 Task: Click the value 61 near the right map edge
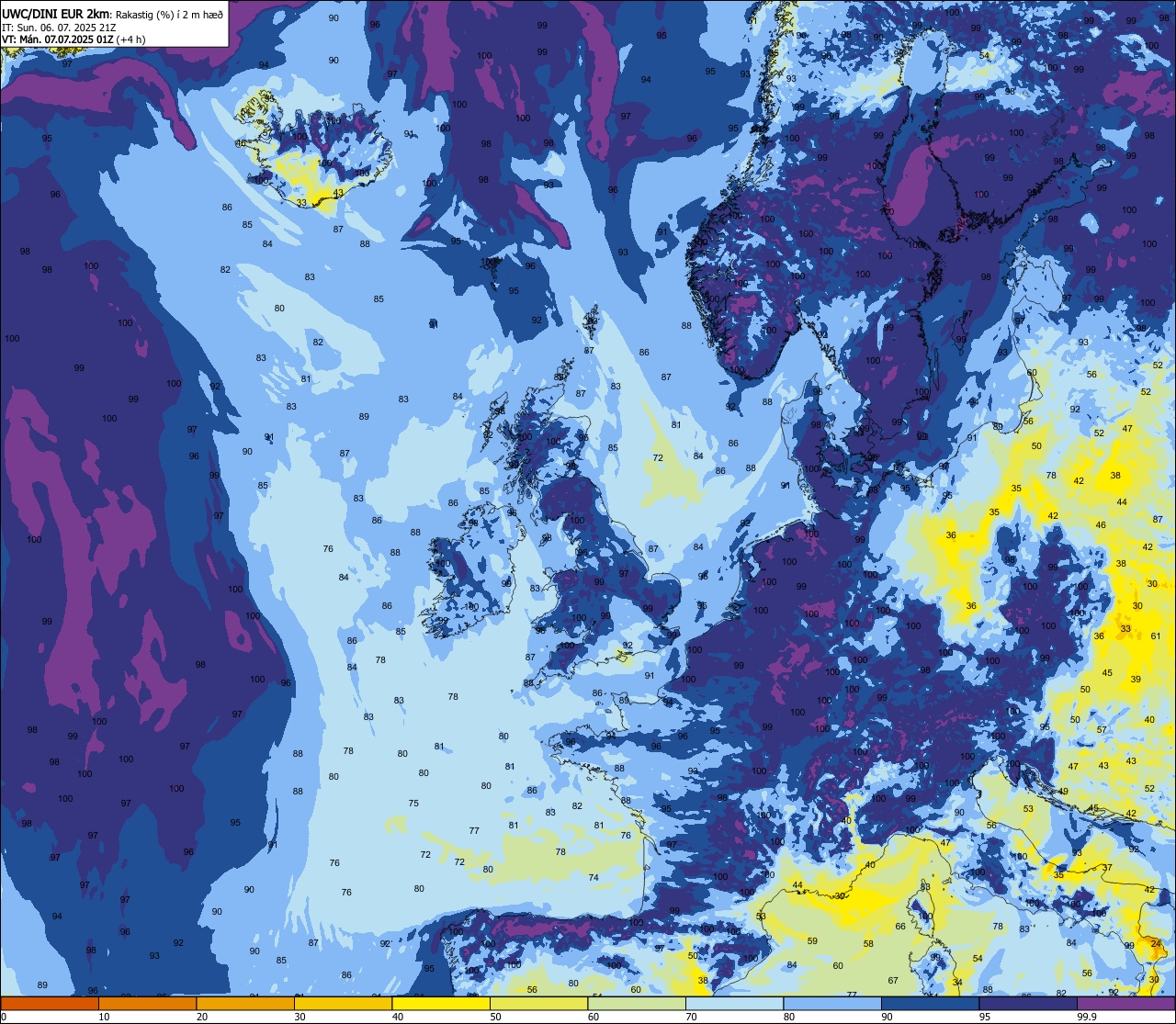tap(1157, 636)
